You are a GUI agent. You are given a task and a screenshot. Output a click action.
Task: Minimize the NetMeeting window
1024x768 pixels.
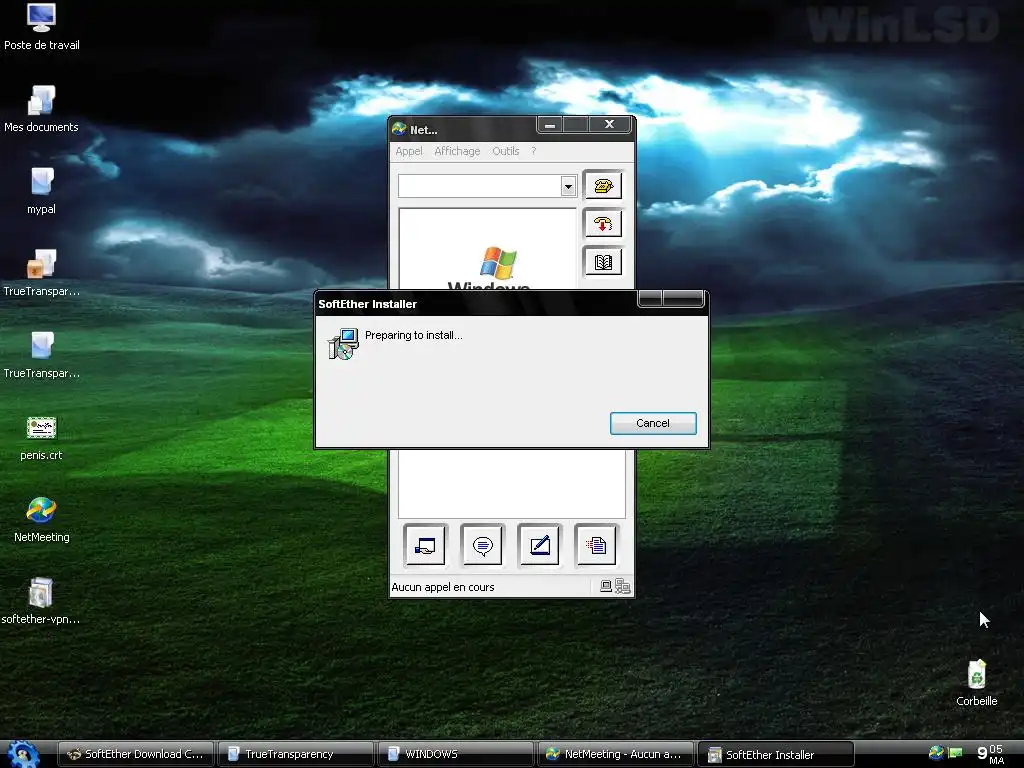(550, 125)
